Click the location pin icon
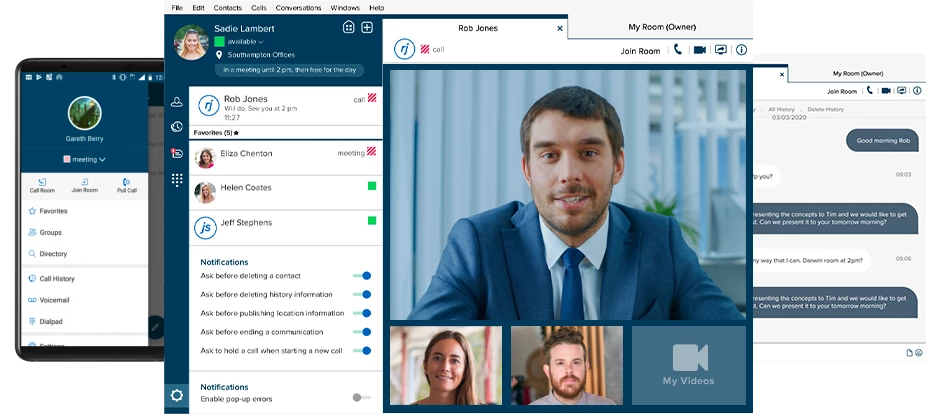 pyautogui.click(x=219, y=55)
